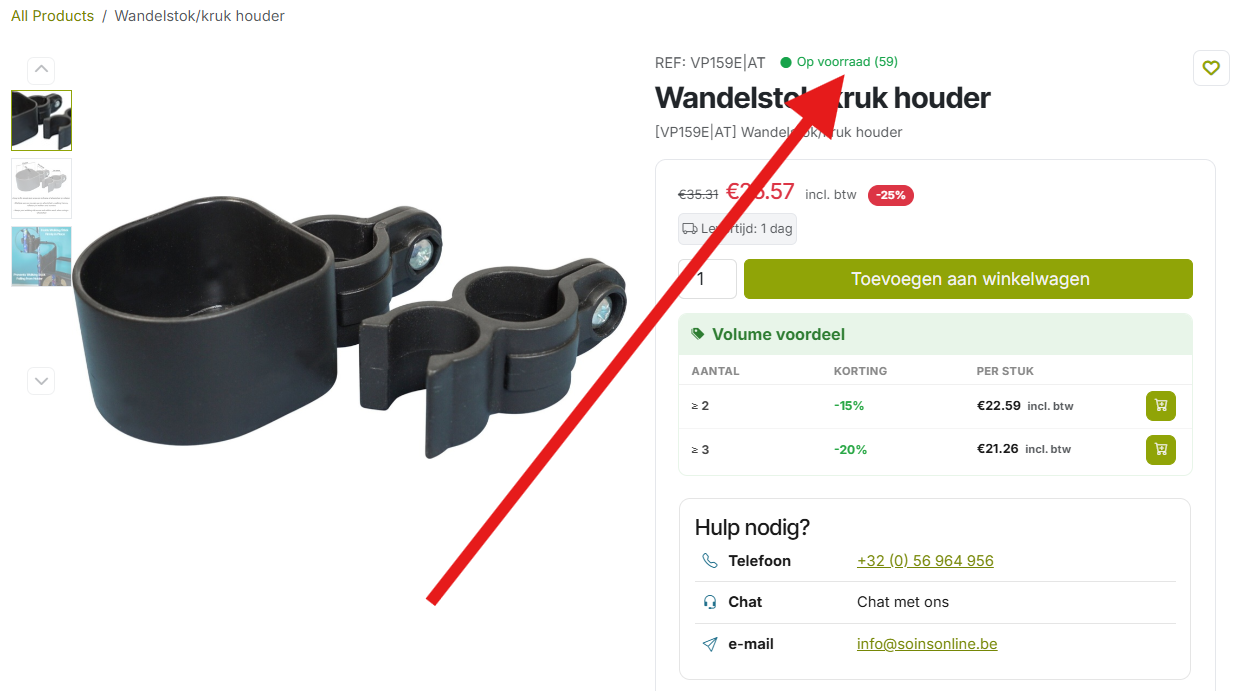The image size is (1255, 691).
Task: Click Toevoegen aan winkelwagen button
Action: coord(968,279)
